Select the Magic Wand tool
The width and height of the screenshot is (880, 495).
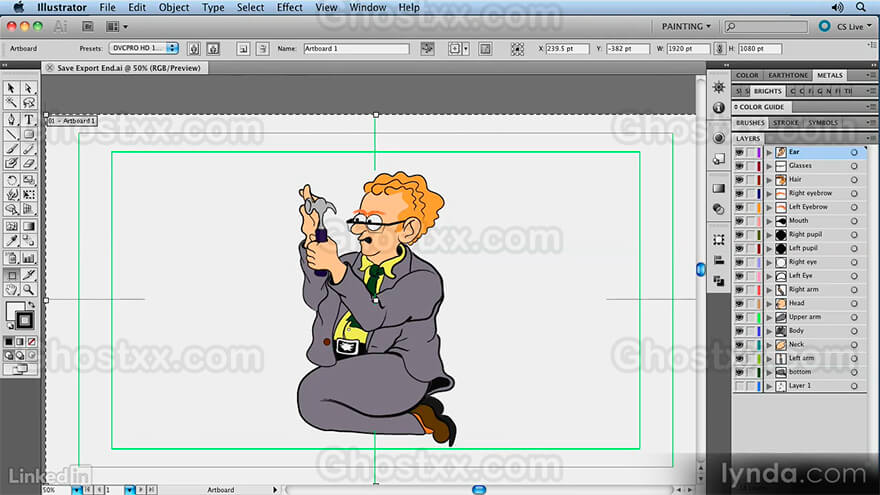tap(11, 103)
